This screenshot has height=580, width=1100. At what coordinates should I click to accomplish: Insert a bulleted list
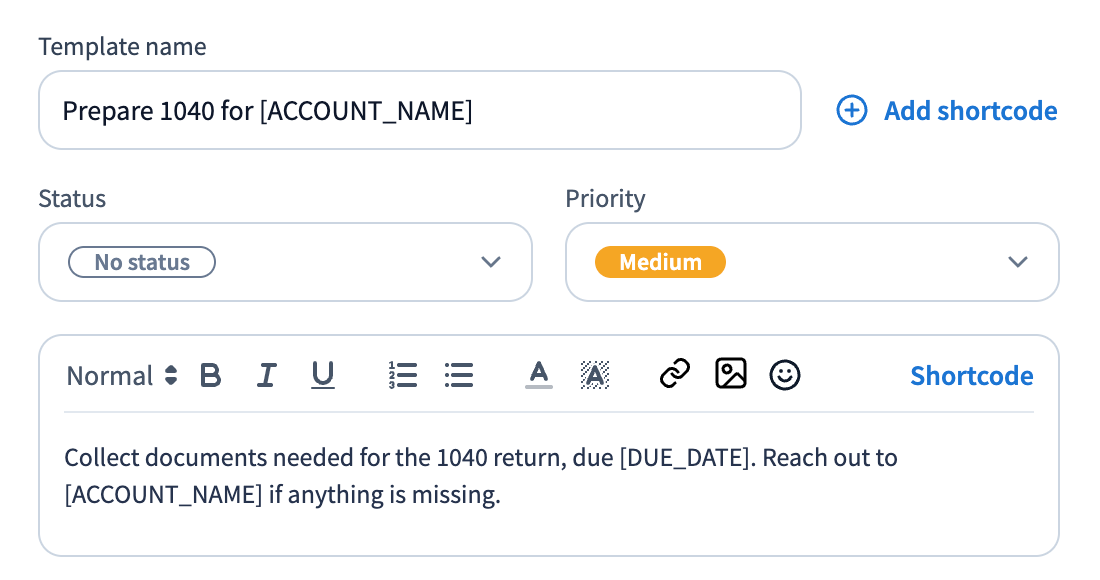[x=459, y=375]
